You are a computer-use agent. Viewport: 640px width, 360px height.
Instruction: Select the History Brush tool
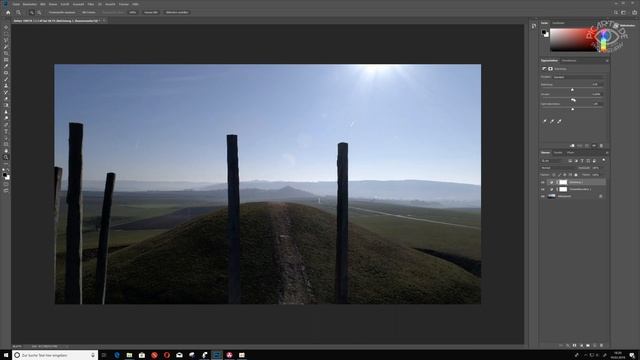tap(6, 93)
